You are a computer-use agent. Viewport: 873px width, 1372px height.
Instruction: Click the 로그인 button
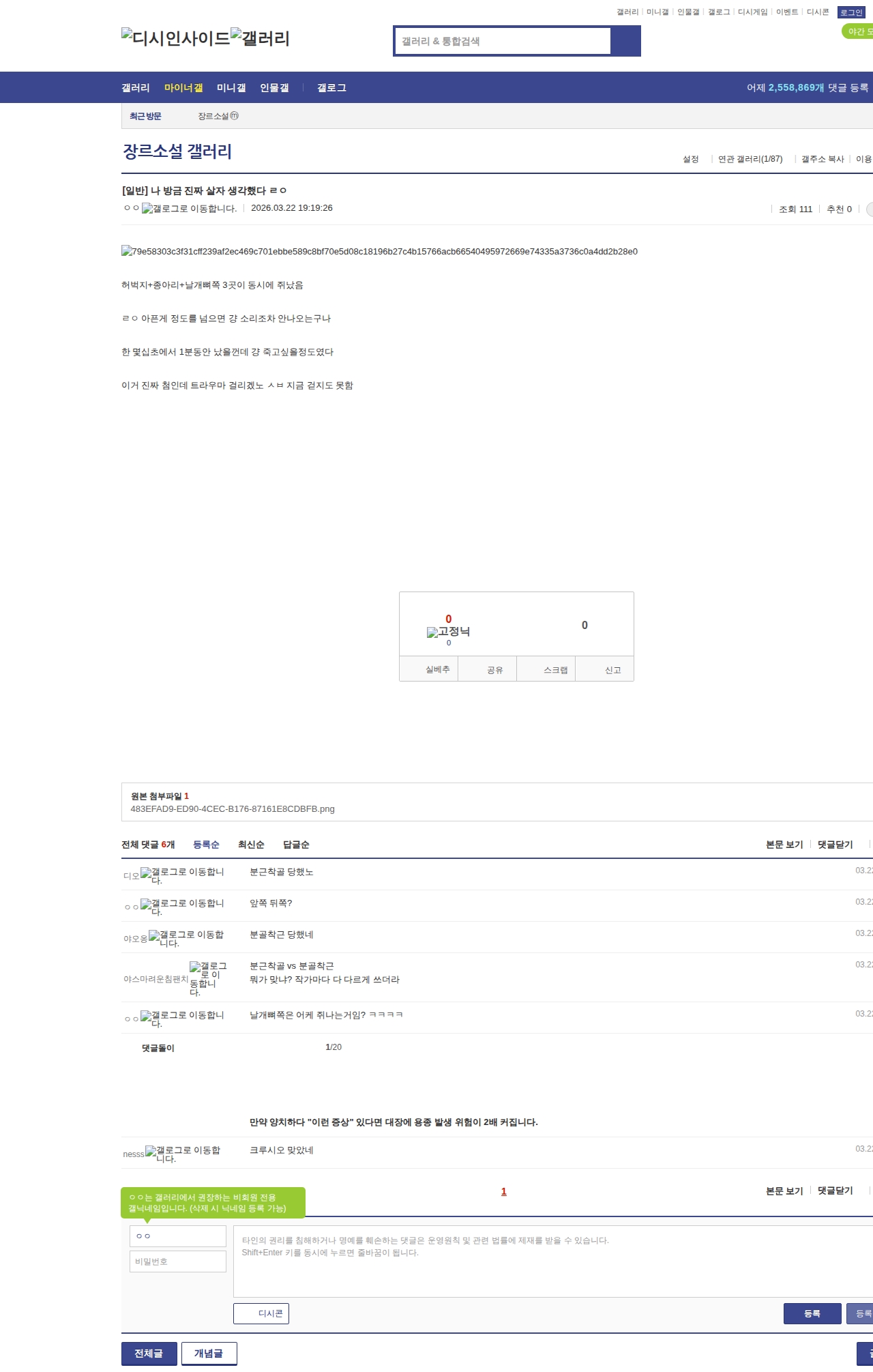pos(851,12)
